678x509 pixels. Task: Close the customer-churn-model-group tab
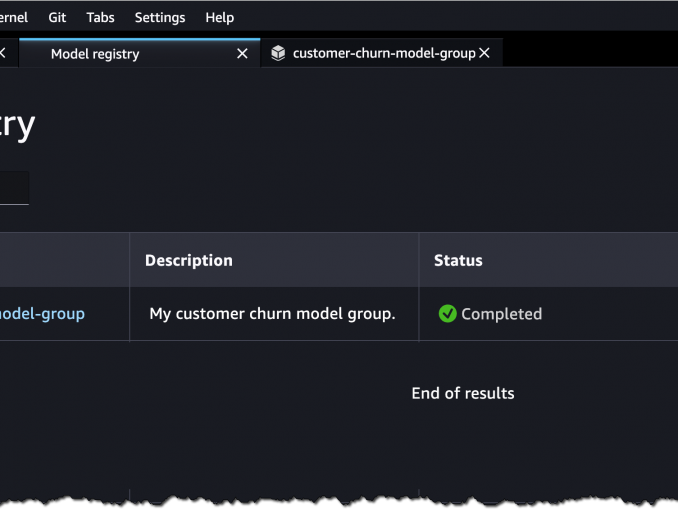[485, 54]
